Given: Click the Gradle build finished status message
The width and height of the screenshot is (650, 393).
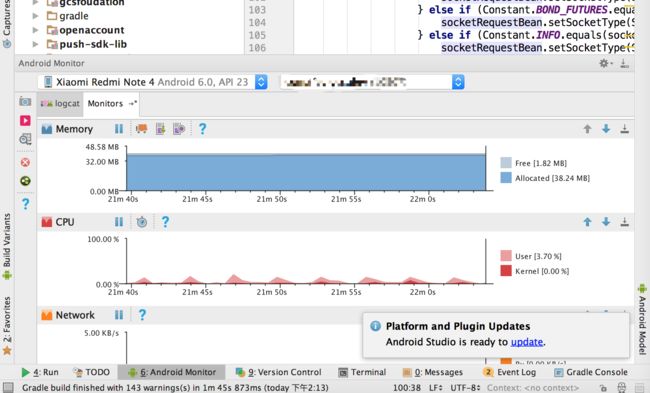Looking at the screenshot, I should point(175,388).
